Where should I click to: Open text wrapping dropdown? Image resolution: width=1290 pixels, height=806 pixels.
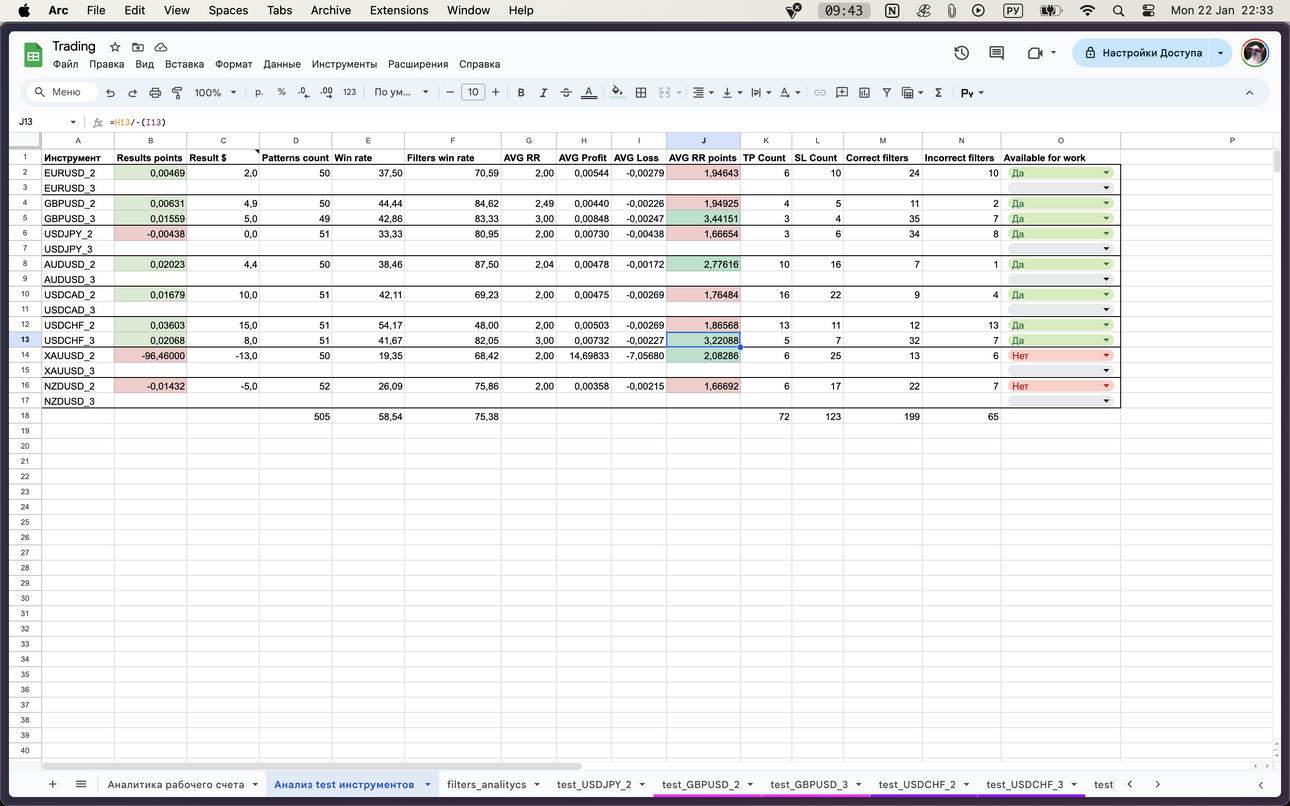(x=761, y=93)
